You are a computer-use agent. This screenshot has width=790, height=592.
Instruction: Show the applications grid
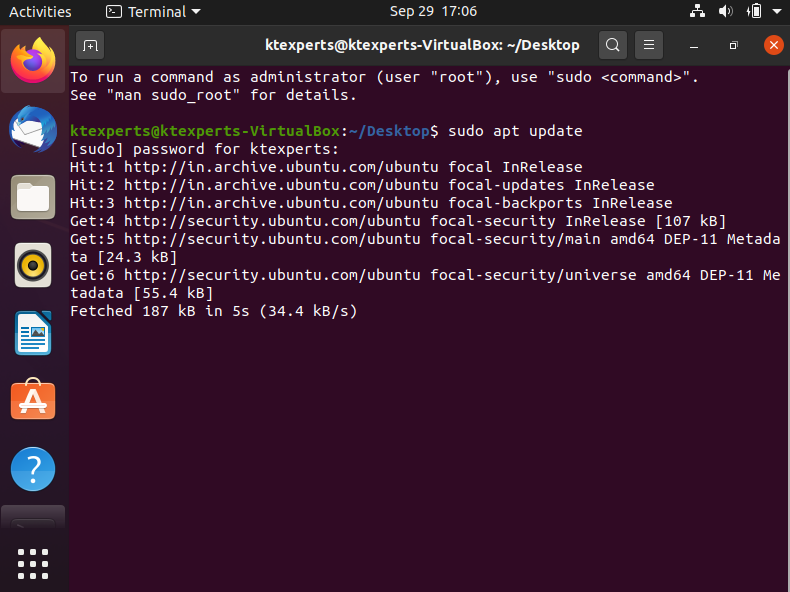click(x=33, y=564)
